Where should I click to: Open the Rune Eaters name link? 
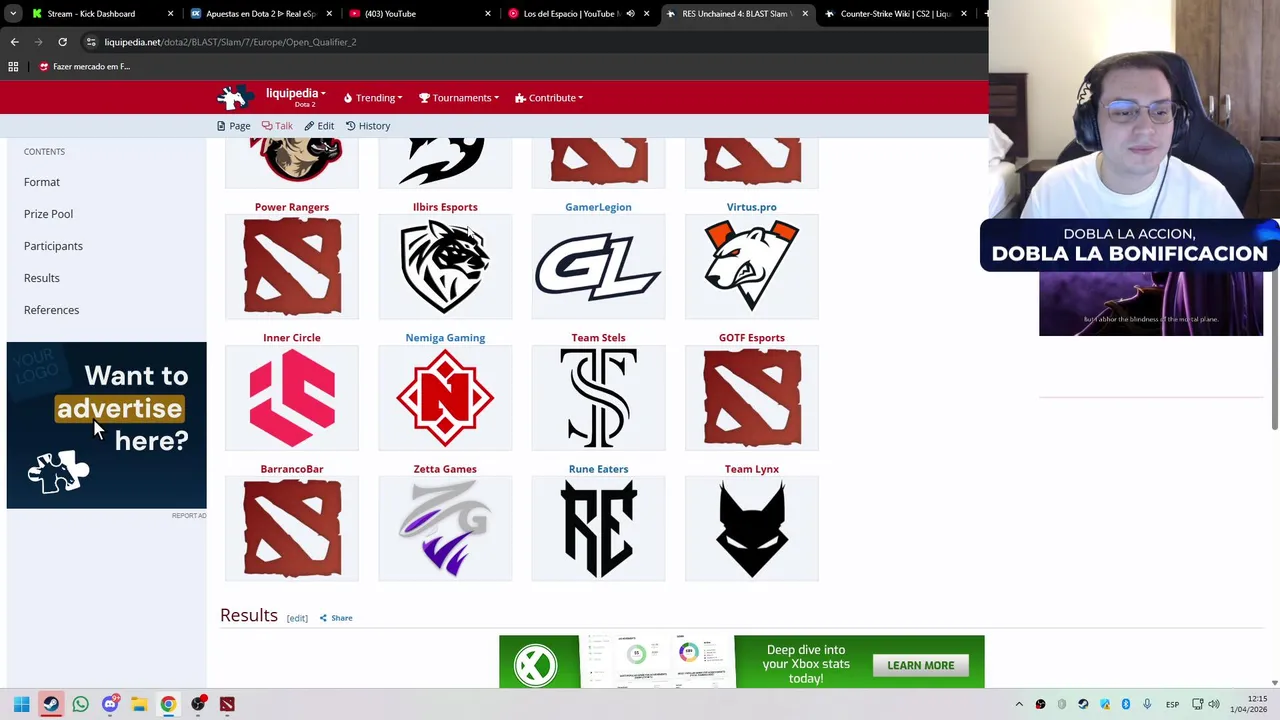tap(598, 469)
